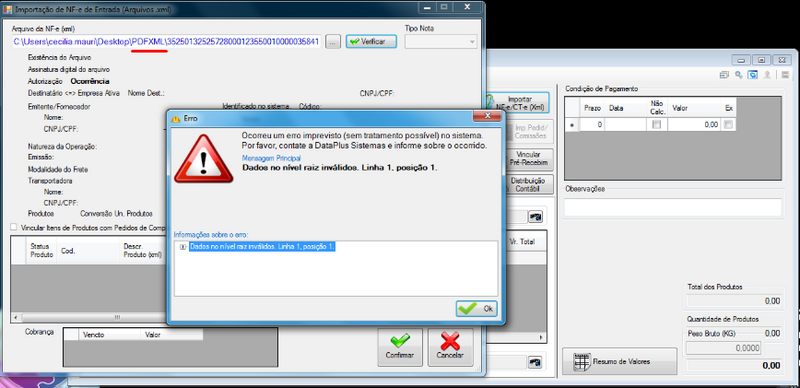The image size is (800, 388).
Task: Expand the error details tree node
Action: pyautogui.click(x=182, y=247)
